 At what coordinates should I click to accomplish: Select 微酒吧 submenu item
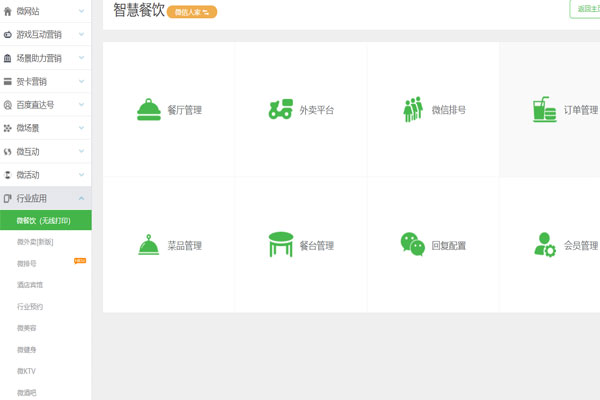point(27,393)
